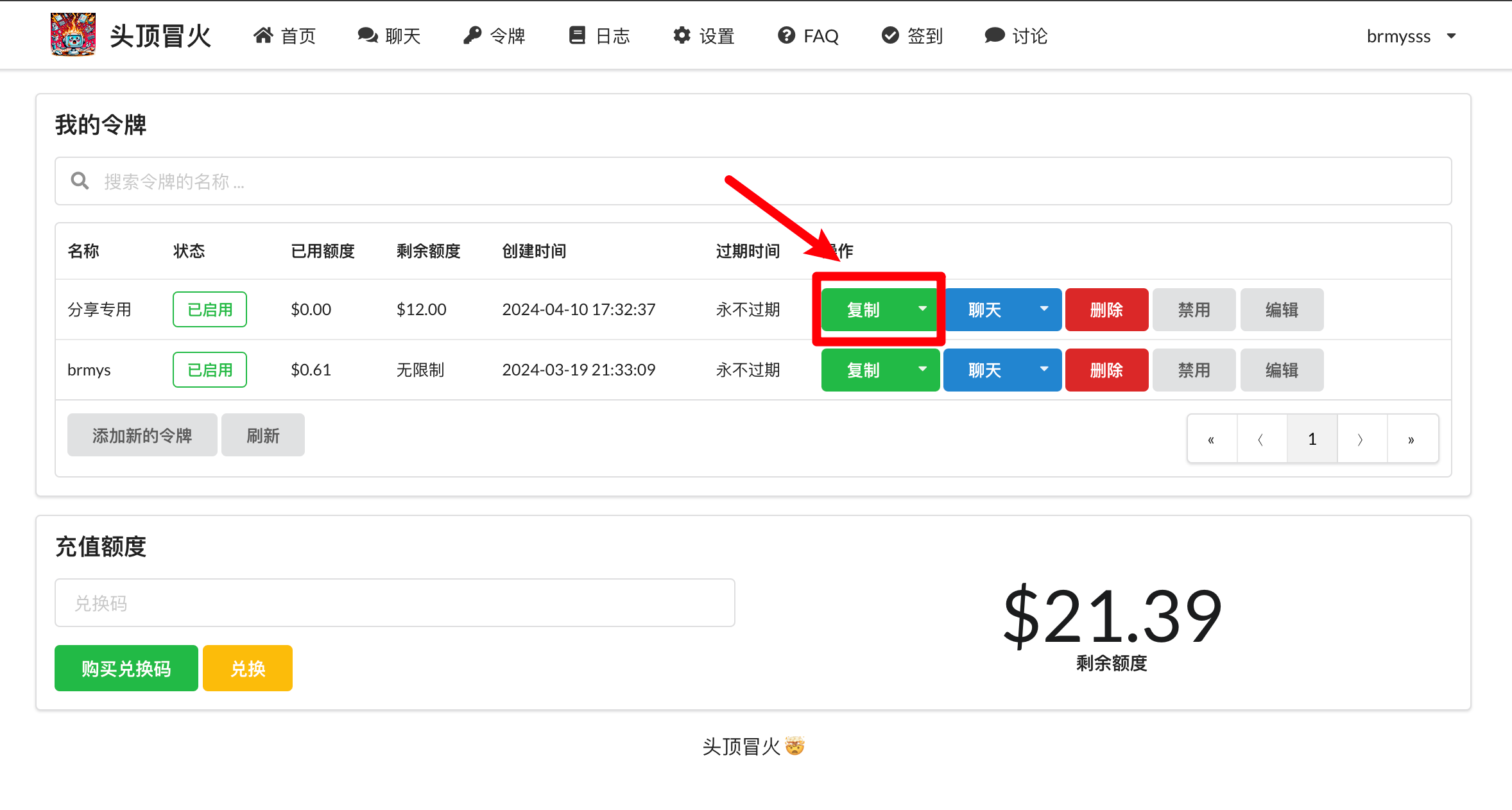
Task: Expand copy options arrow for 分享专用
Action: (922, 309)
